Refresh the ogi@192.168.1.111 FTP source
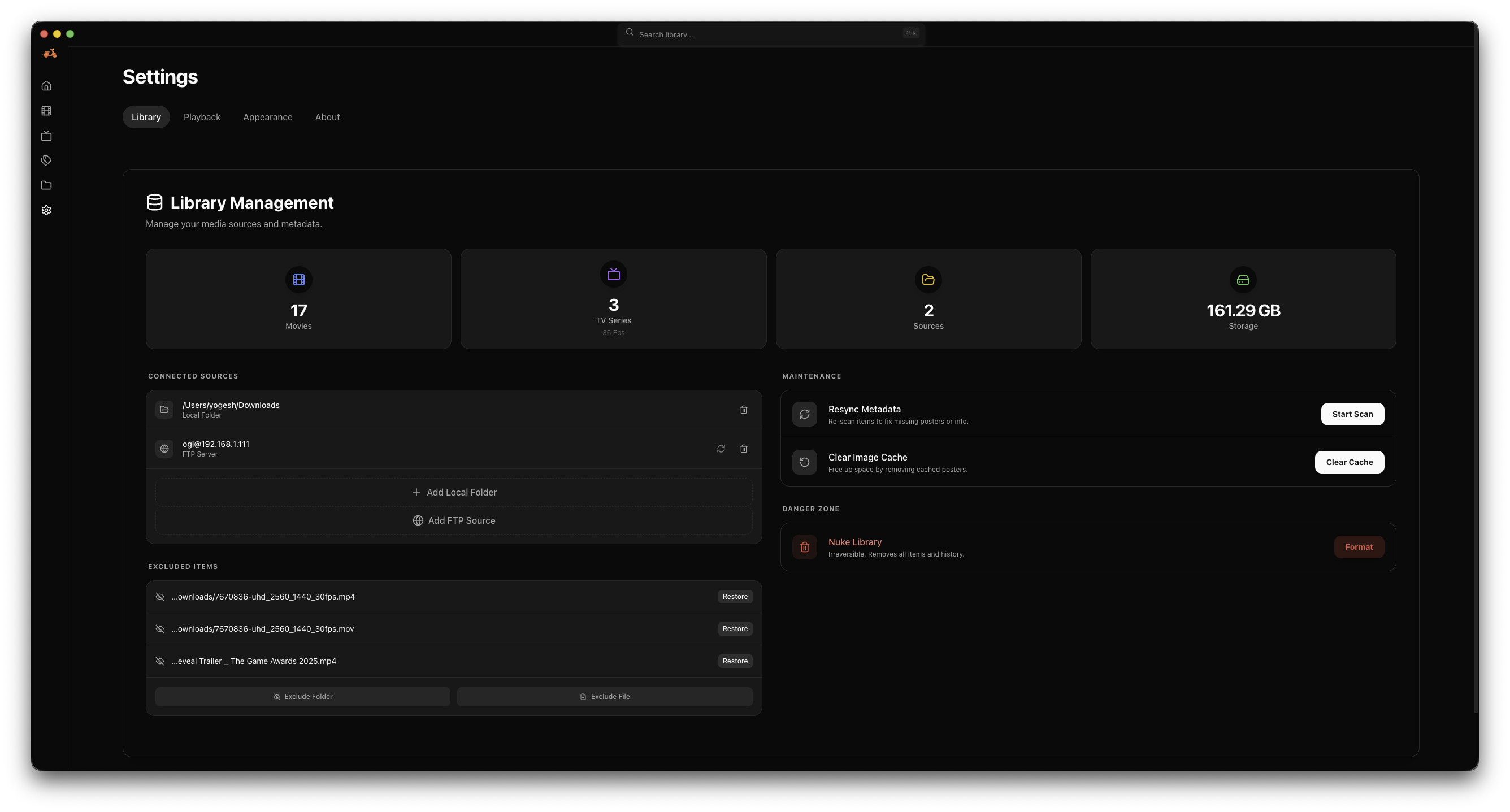 point(721,449)
